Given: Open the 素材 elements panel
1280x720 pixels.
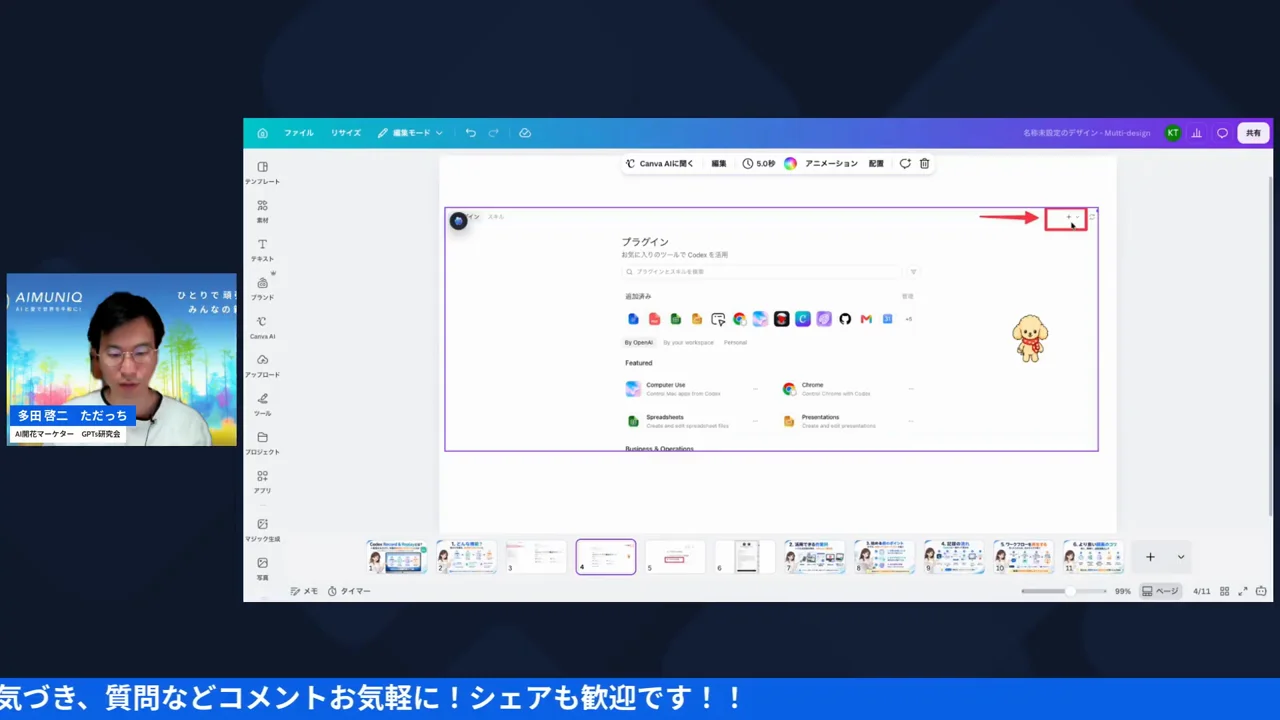Looking at the screenshot, I should 262,211.
